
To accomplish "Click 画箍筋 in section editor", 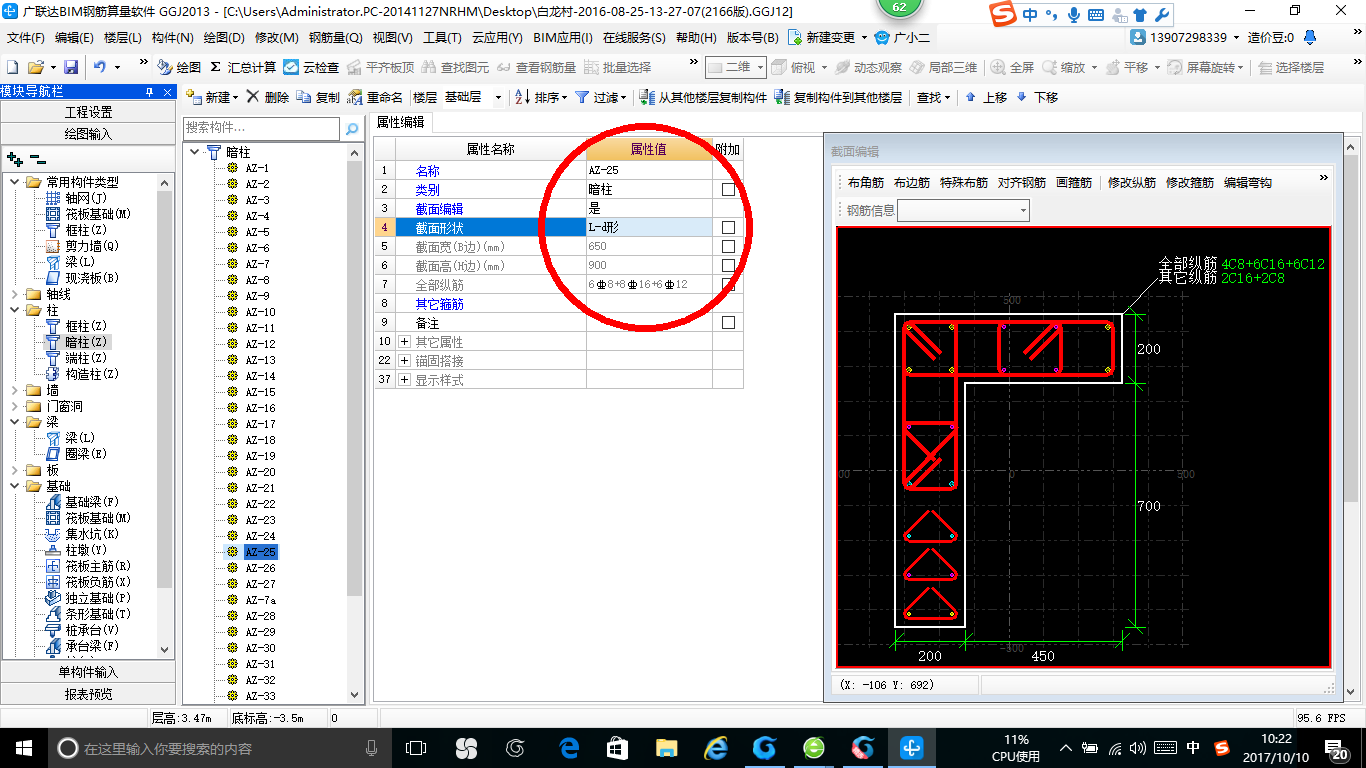I will point(1074,183).
